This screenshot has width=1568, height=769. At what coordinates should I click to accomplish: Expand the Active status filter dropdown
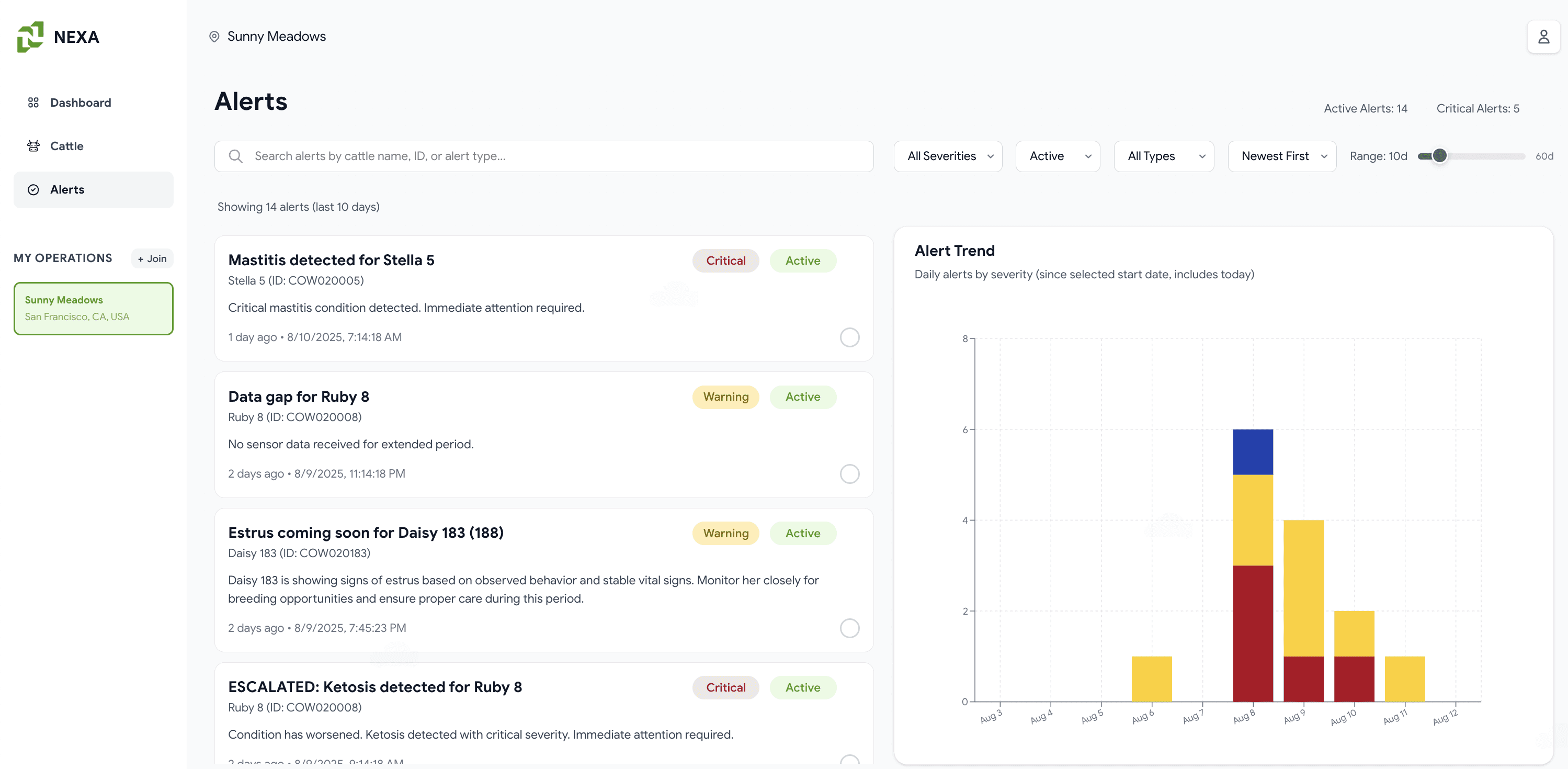(x=1058, y=156)
